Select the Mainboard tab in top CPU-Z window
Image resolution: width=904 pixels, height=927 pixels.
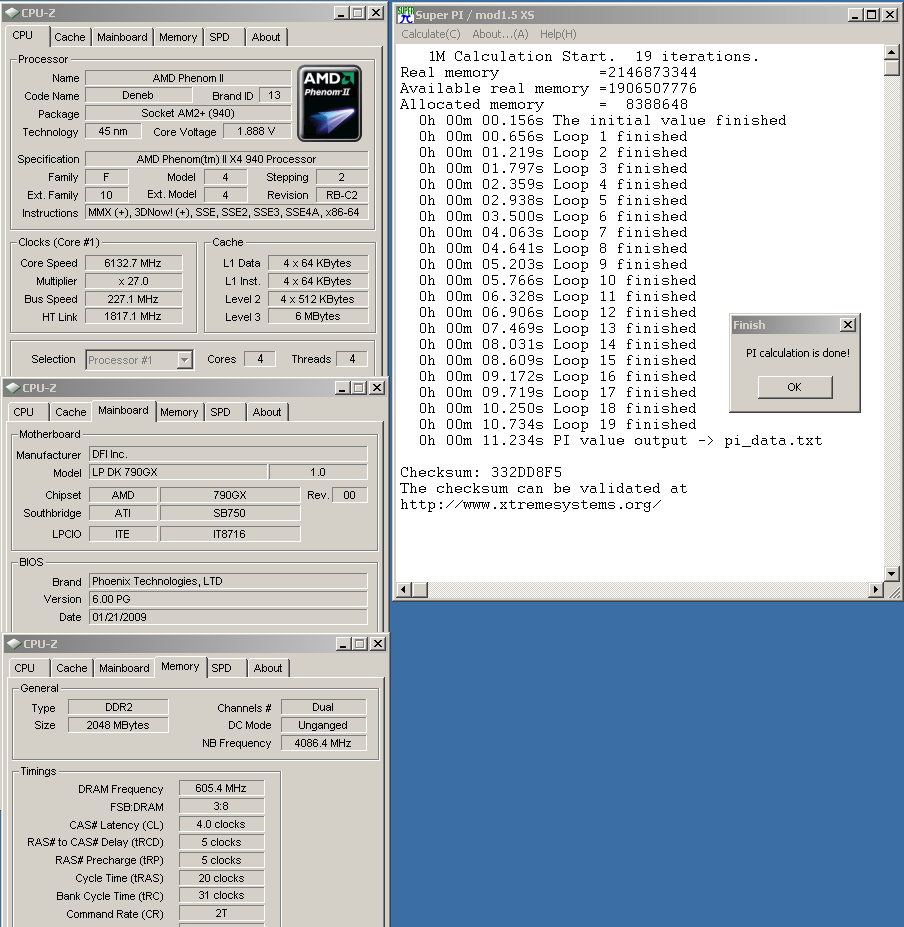122,37
